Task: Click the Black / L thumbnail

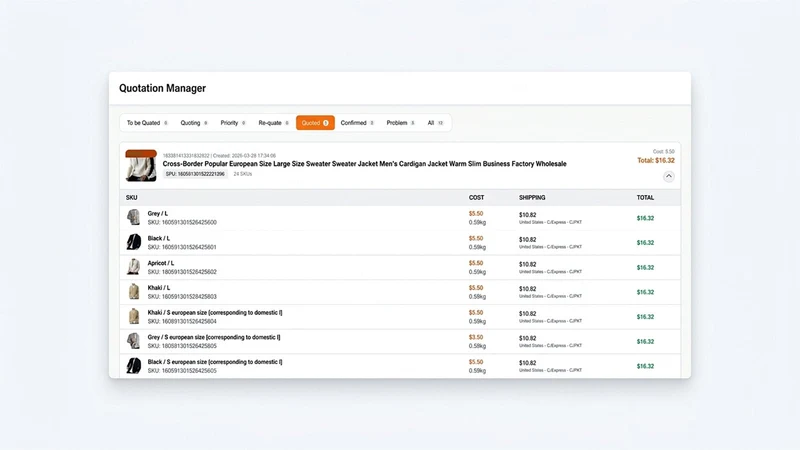Action: point(134,242)
